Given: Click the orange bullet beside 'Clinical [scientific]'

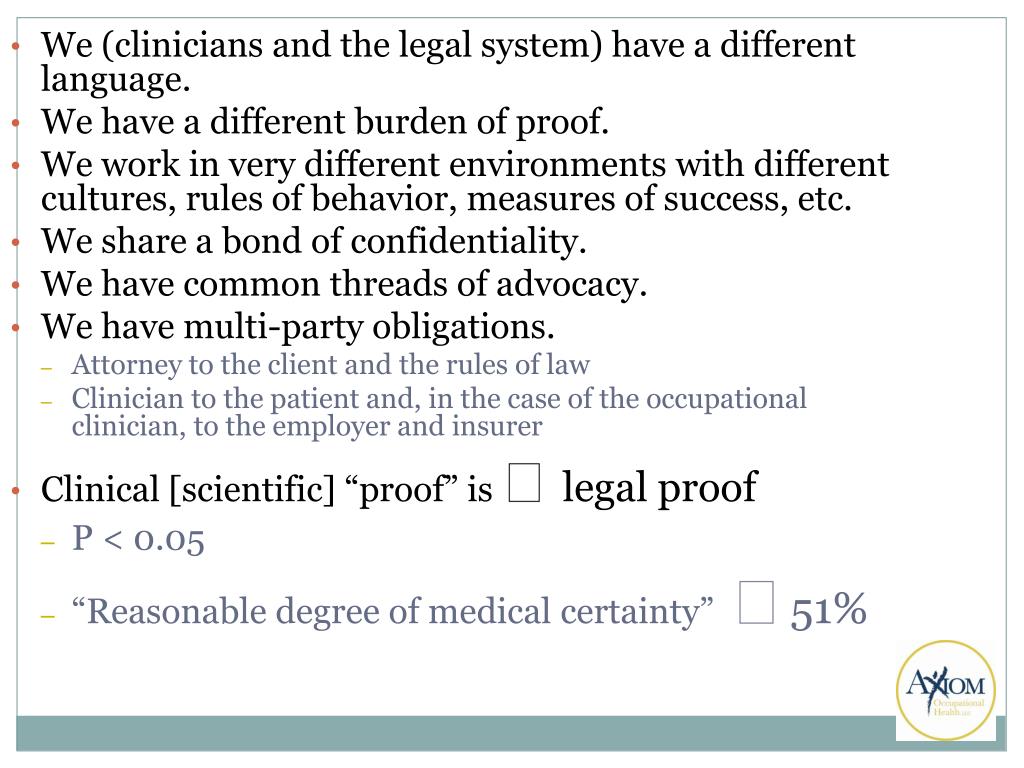Looking at the screenshot, I should [16, 490].
